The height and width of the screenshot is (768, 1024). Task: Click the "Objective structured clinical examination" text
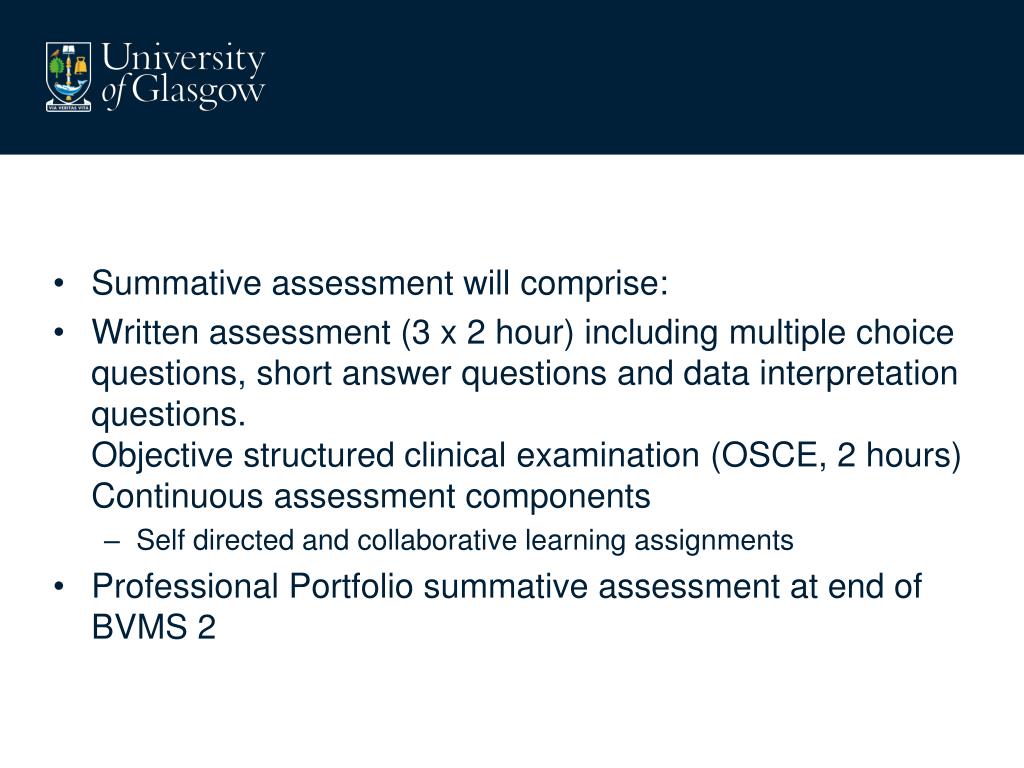(x=397, y=455)
